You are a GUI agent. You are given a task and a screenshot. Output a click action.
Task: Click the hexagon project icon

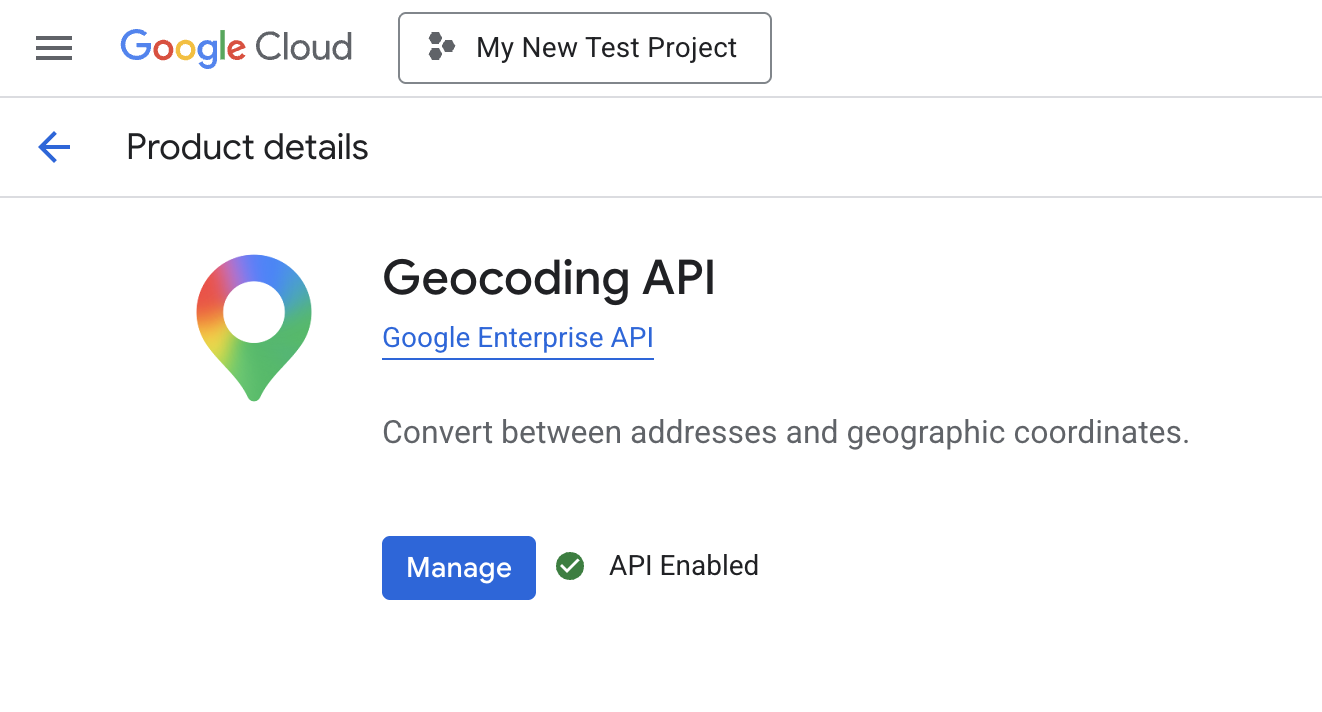(442, 47)
